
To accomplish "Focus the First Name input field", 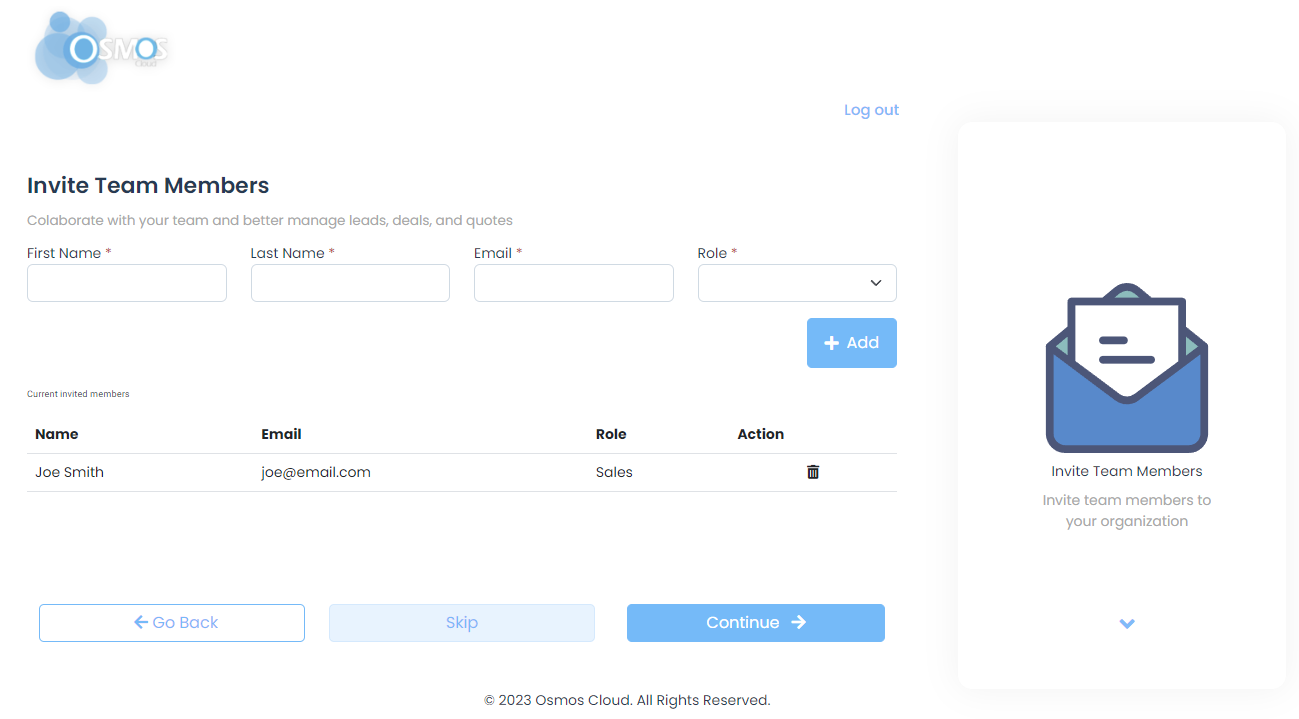I will tap(127, 283).
